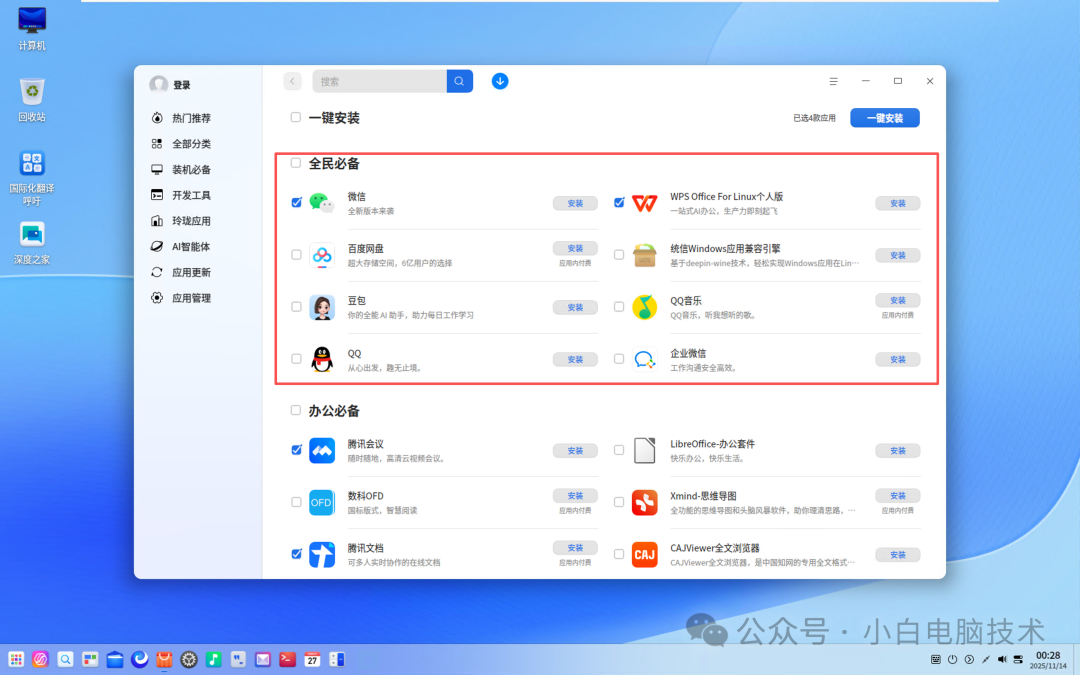This screenshot has width=1080, height=675.
Task: Click the 一键安装 (One-click Install) button
Action: click(884, 117)
